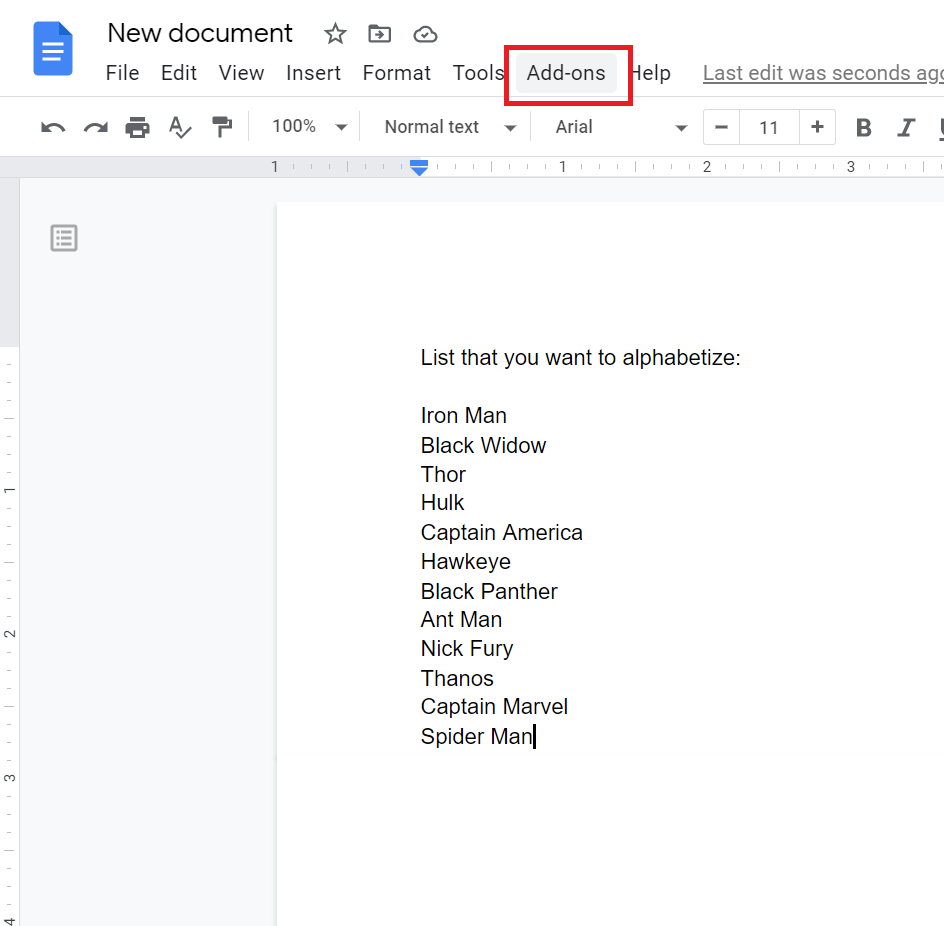Viewport: 944px width, 926px height.
Task: Open the 100% zoom dropdown
Action: coord(309,127)
